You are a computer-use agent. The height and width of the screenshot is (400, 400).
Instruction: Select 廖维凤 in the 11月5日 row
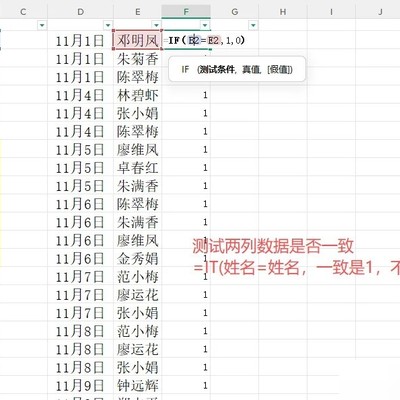pyautogui.click(x=137, y=149)
